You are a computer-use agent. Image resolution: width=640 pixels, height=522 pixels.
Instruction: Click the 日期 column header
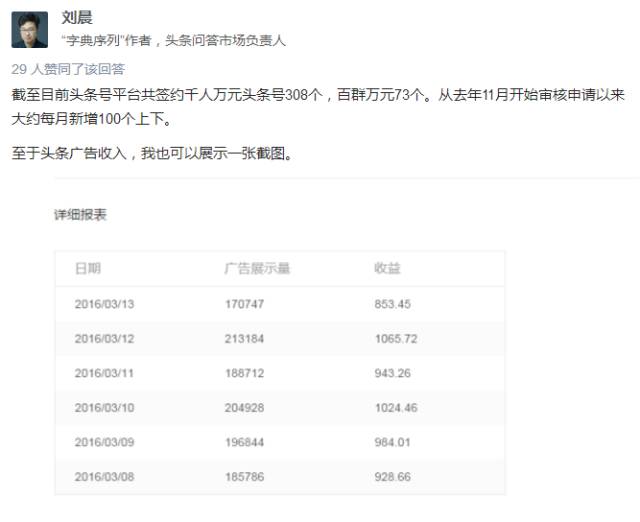coord(88,268)
